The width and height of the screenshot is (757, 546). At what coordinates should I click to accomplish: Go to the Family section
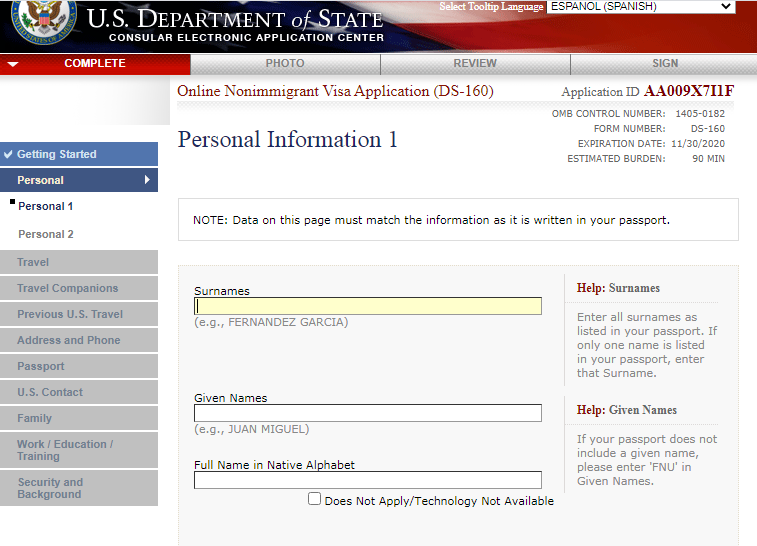coord(79,419)
